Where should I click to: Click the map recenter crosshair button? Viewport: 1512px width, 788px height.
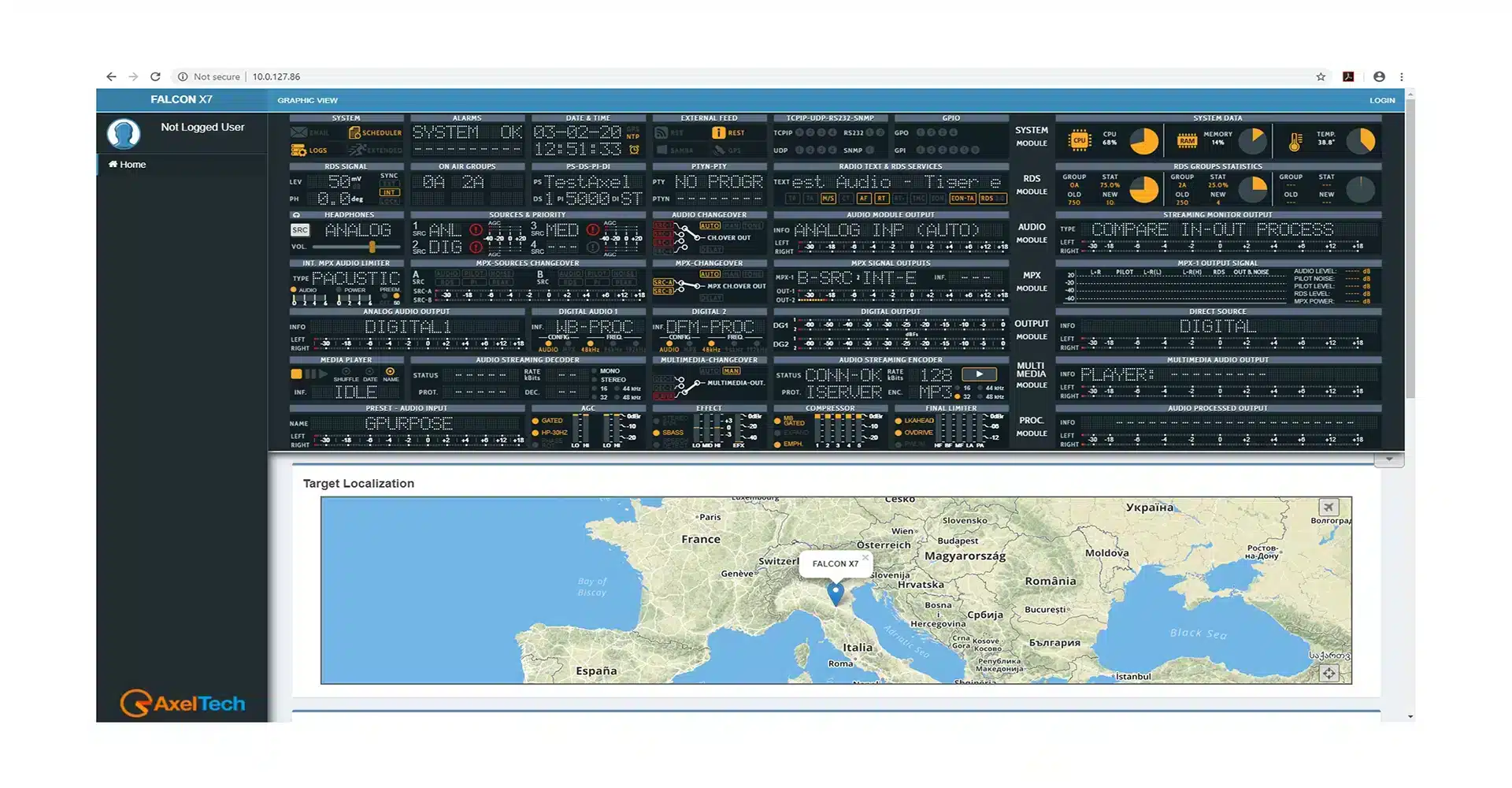pos(1329,673)
